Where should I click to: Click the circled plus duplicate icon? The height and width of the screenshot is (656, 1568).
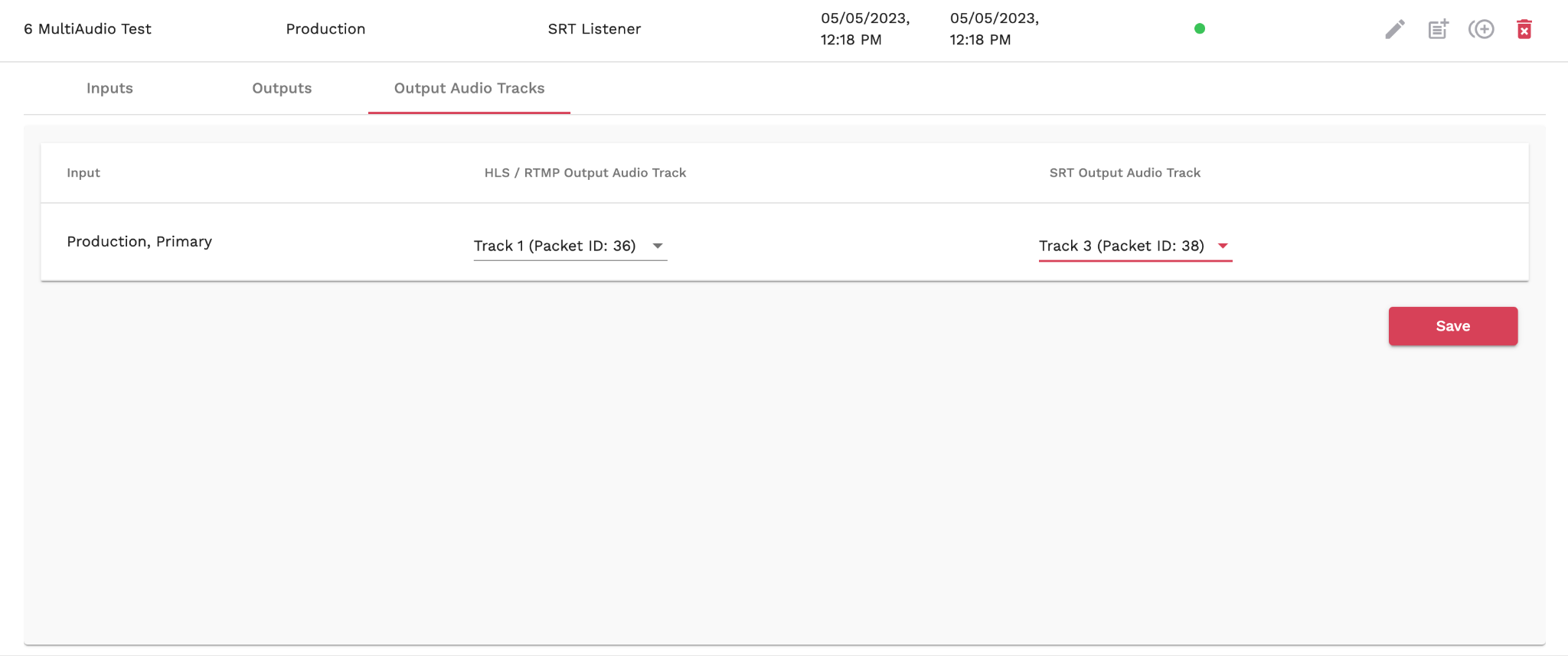[x=1481, y=29]
